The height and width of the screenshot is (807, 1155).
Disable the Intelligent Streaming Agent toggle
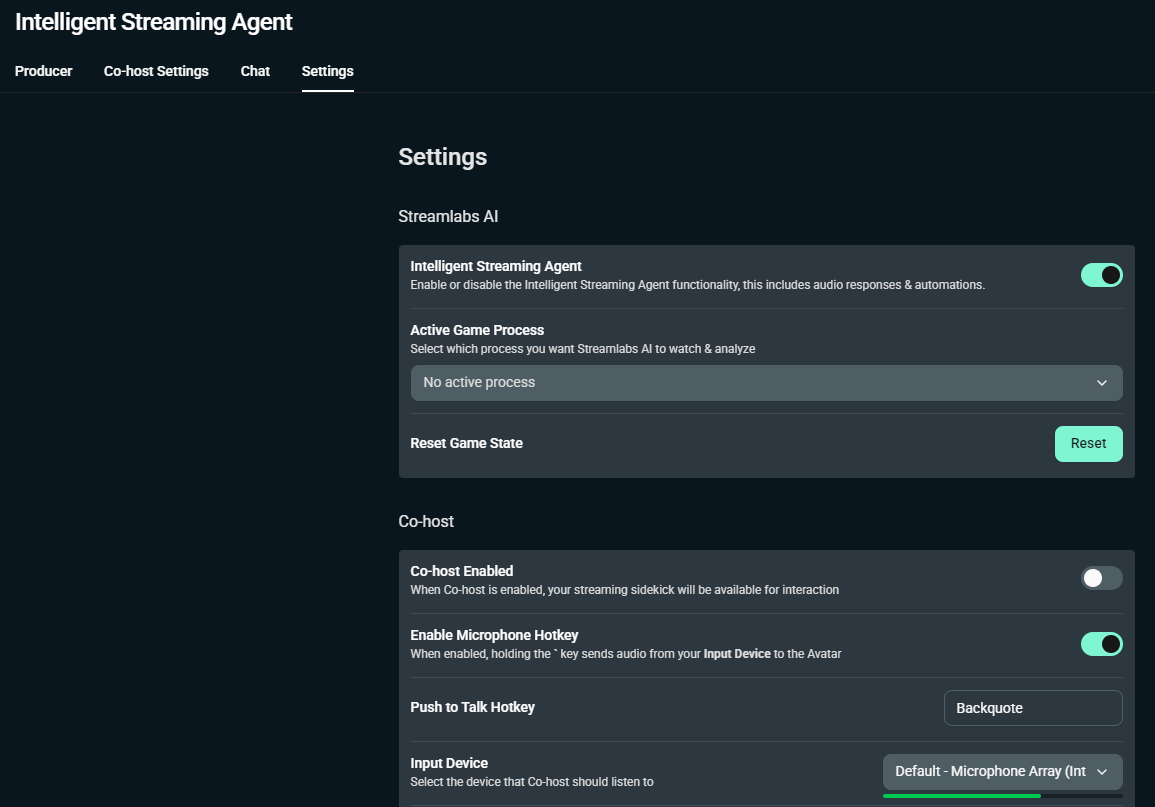1101,275
